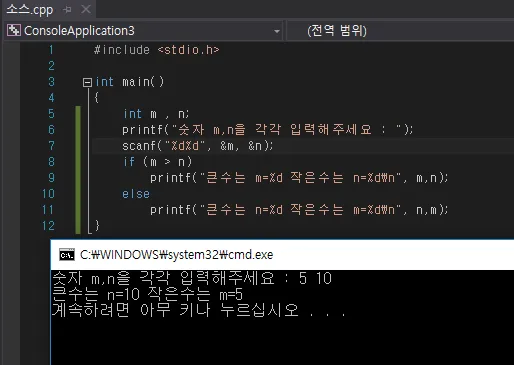Click console prompt line ending with '5 10'
Image resolution: width=514 pixels, height=365 pixels.
(x=192, y=278)
